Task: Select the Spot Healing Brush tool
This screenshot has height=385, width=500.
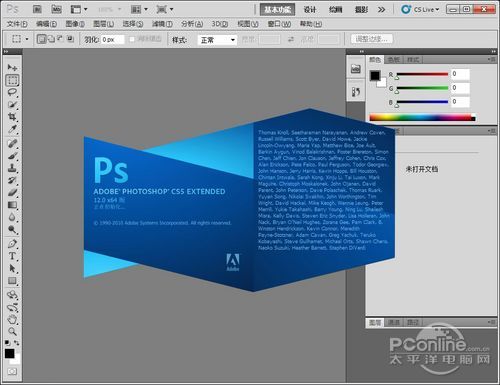Action: point(12,144)
